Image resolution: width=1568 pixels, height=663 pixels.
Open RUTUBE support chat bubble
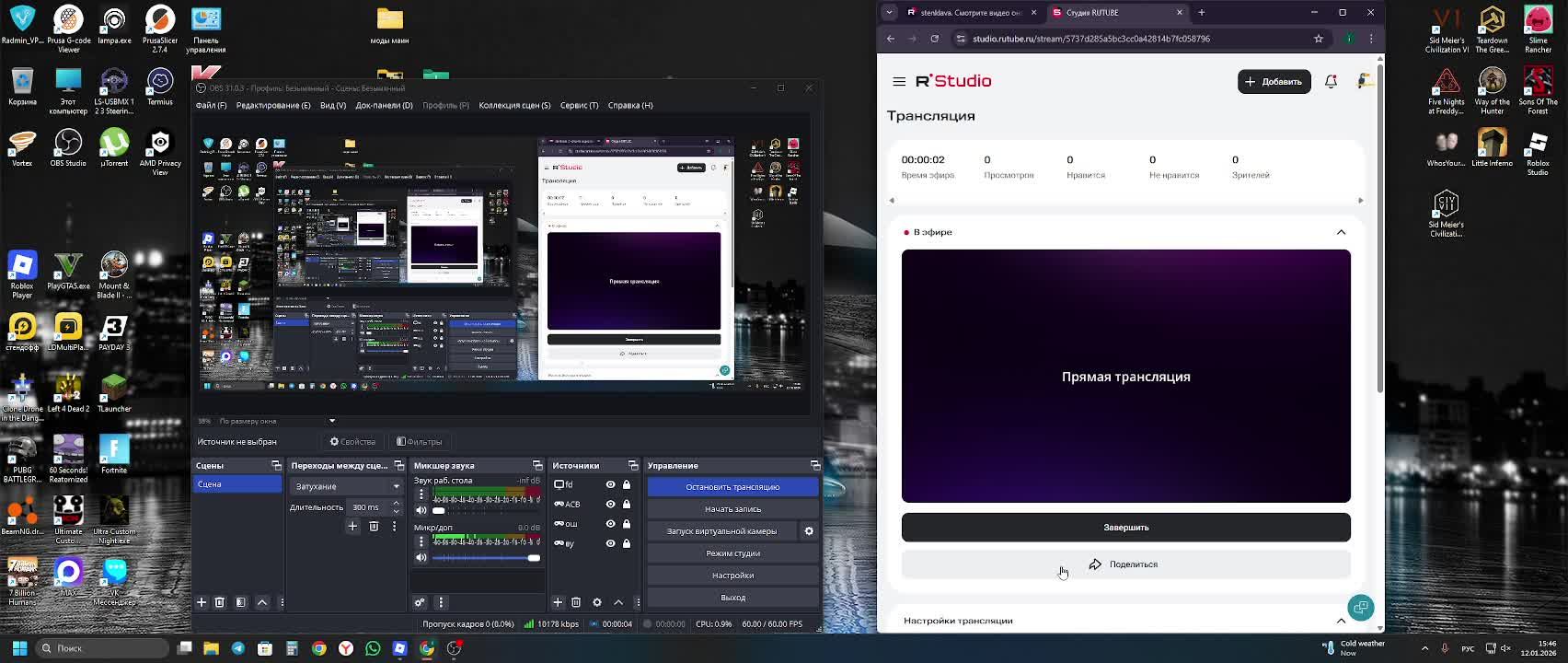1361,607
